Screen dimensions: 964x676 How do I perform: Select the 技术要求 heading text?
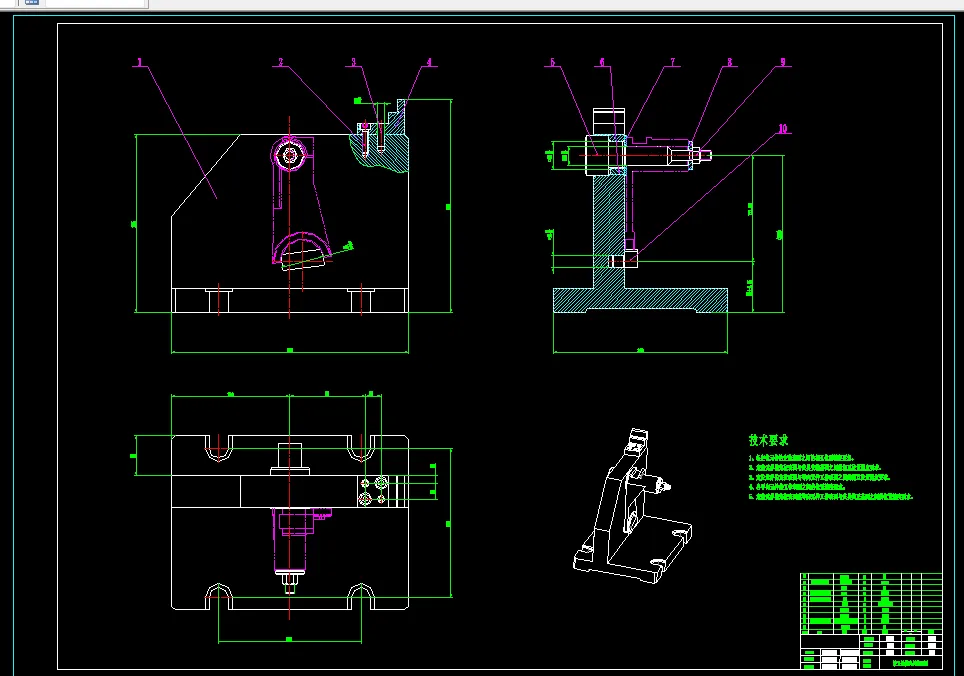click(768, 440)
